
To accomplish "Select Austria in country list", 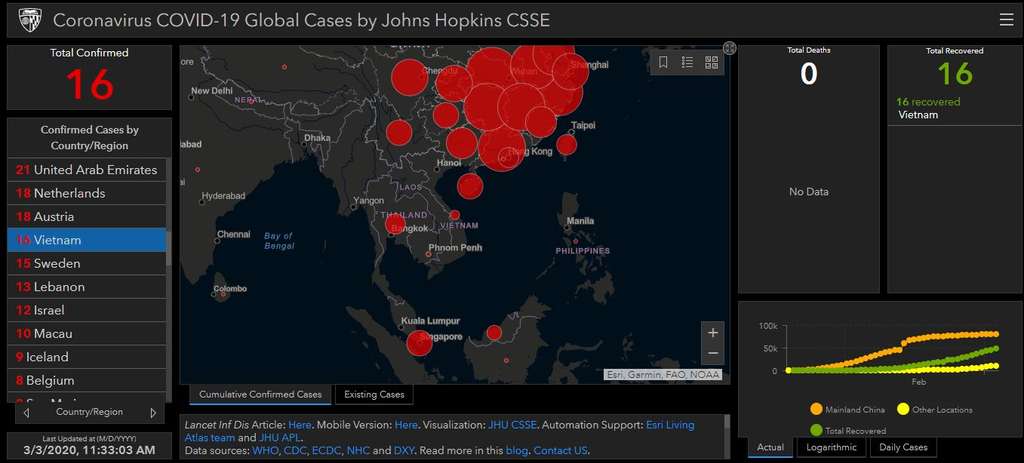I will [x=86, y=217].
